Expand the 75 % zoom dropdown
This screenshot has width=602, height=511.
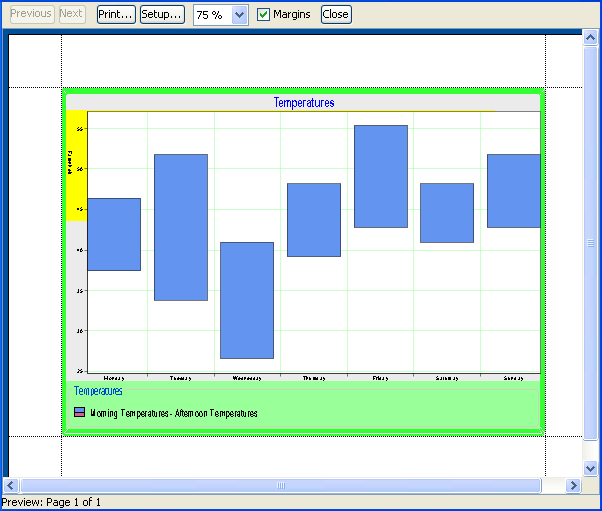tap(239, 15)
